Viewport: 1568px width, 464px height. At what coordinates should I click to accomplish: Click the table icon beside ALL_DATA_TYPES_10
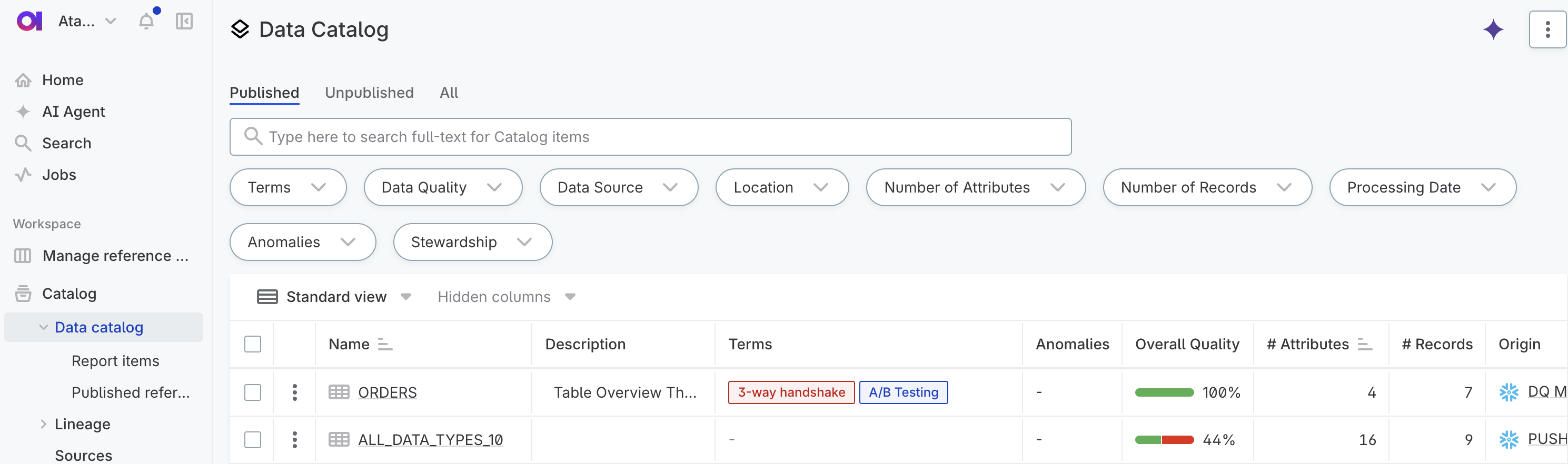pyautogui.click(x=339, y=440)
